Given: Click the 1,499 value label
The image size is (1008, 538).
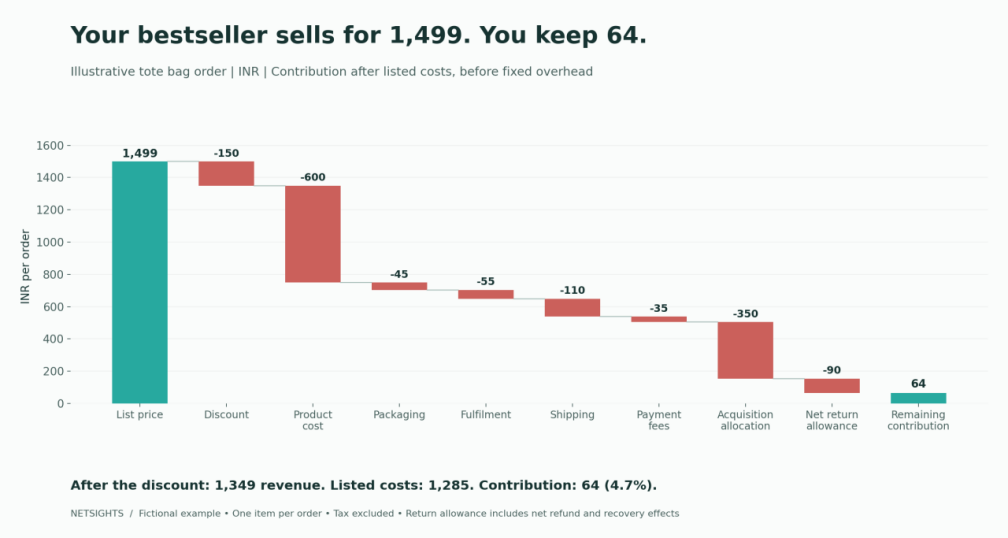Looking at the screenshot, I should 140,153.
